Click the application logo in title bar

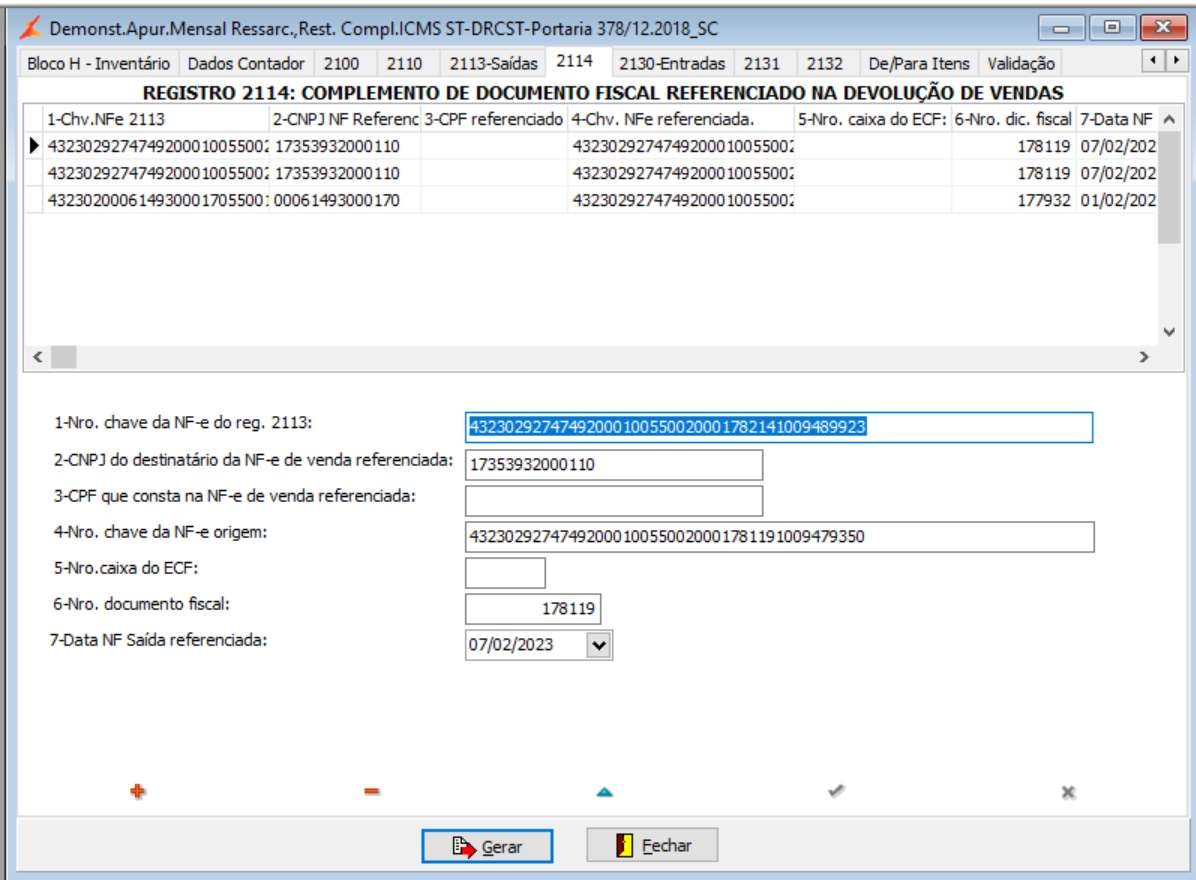pos(31,28)
